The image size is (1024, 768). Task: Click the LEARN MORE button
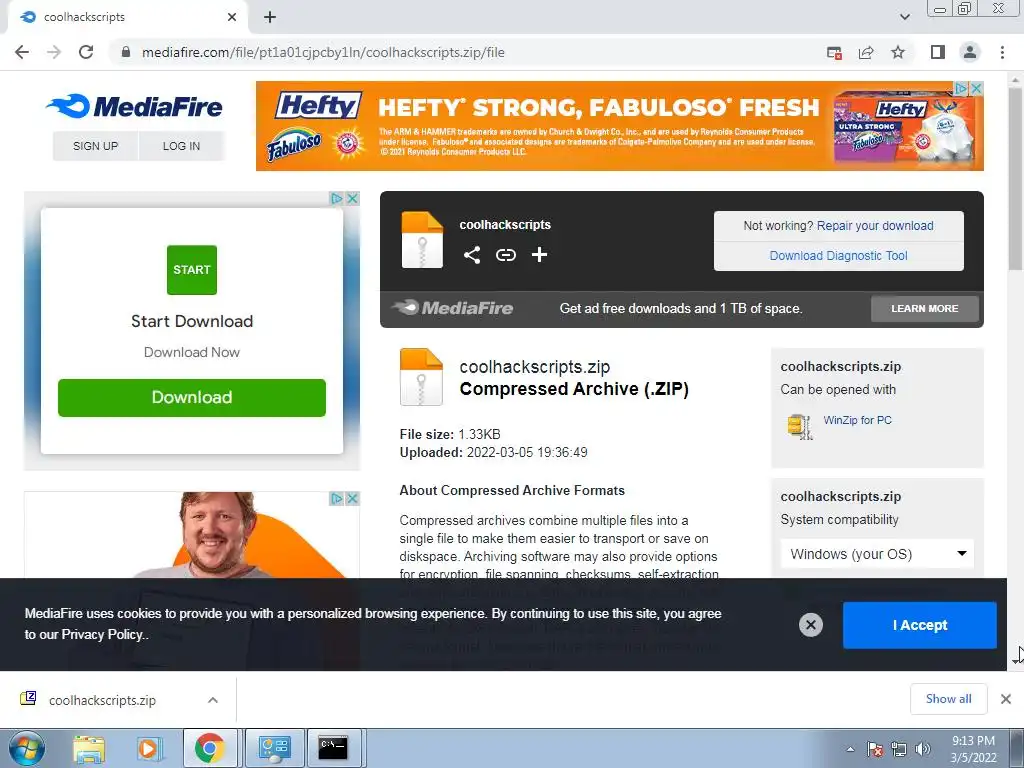point(925,308)
